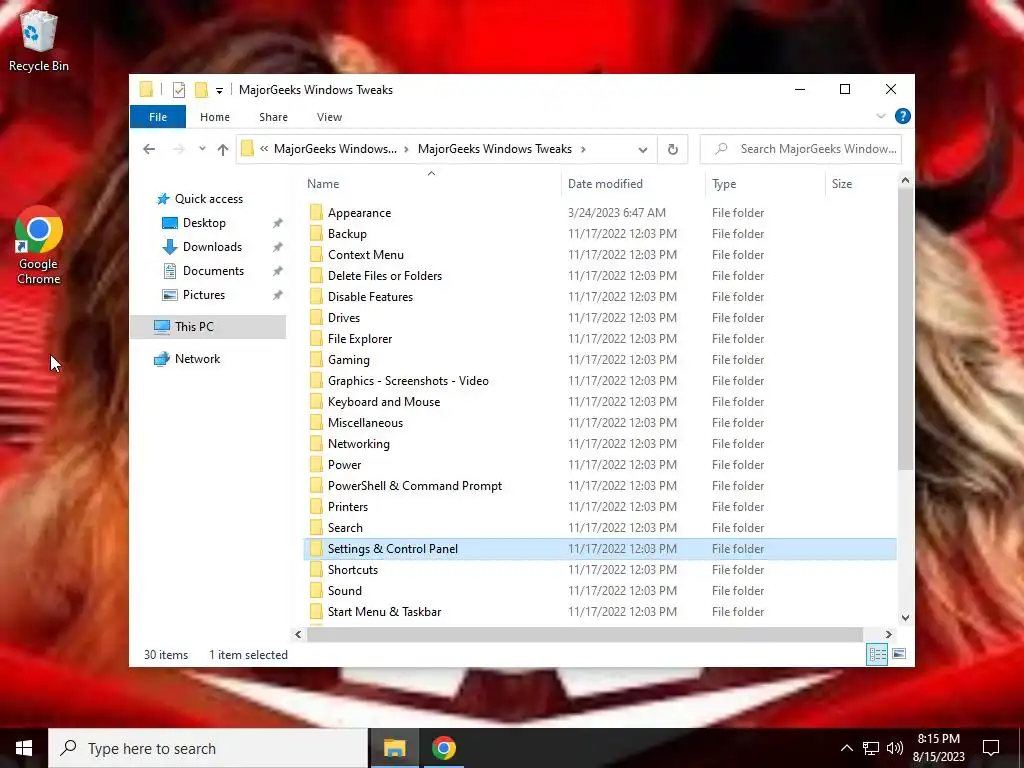Viewport: 1024px width, 768px height.
Task: Click the Backup folder icon
Action: [316, 233]
